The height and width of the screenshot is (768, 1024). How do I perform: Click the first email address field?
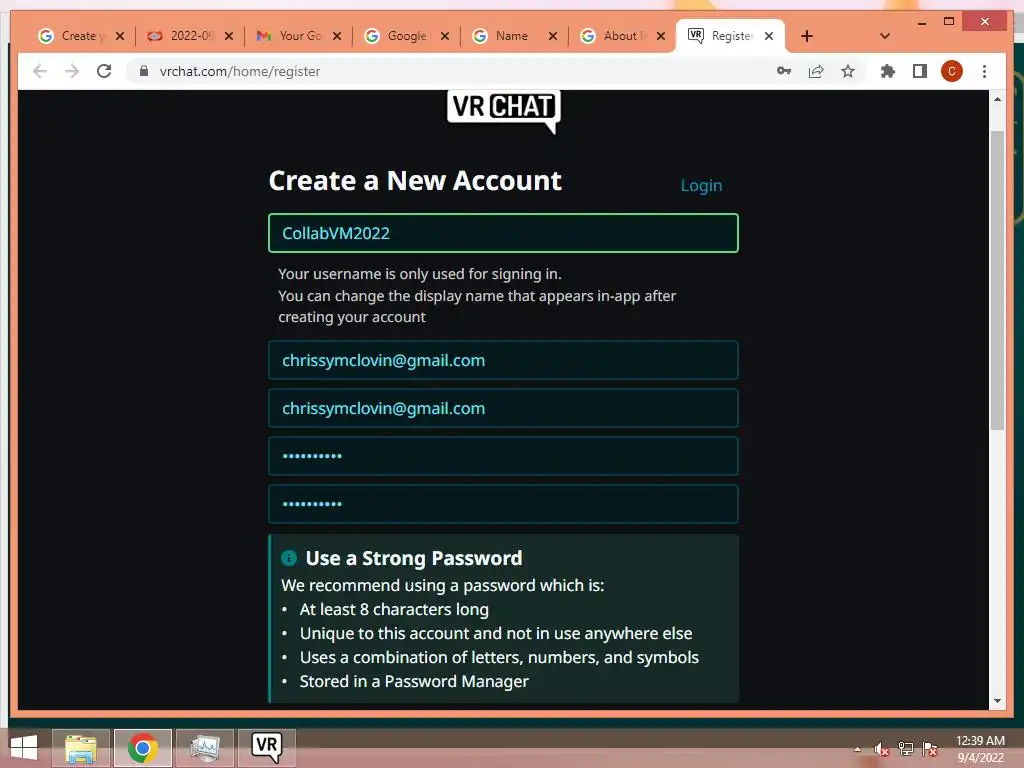point(503,360)
